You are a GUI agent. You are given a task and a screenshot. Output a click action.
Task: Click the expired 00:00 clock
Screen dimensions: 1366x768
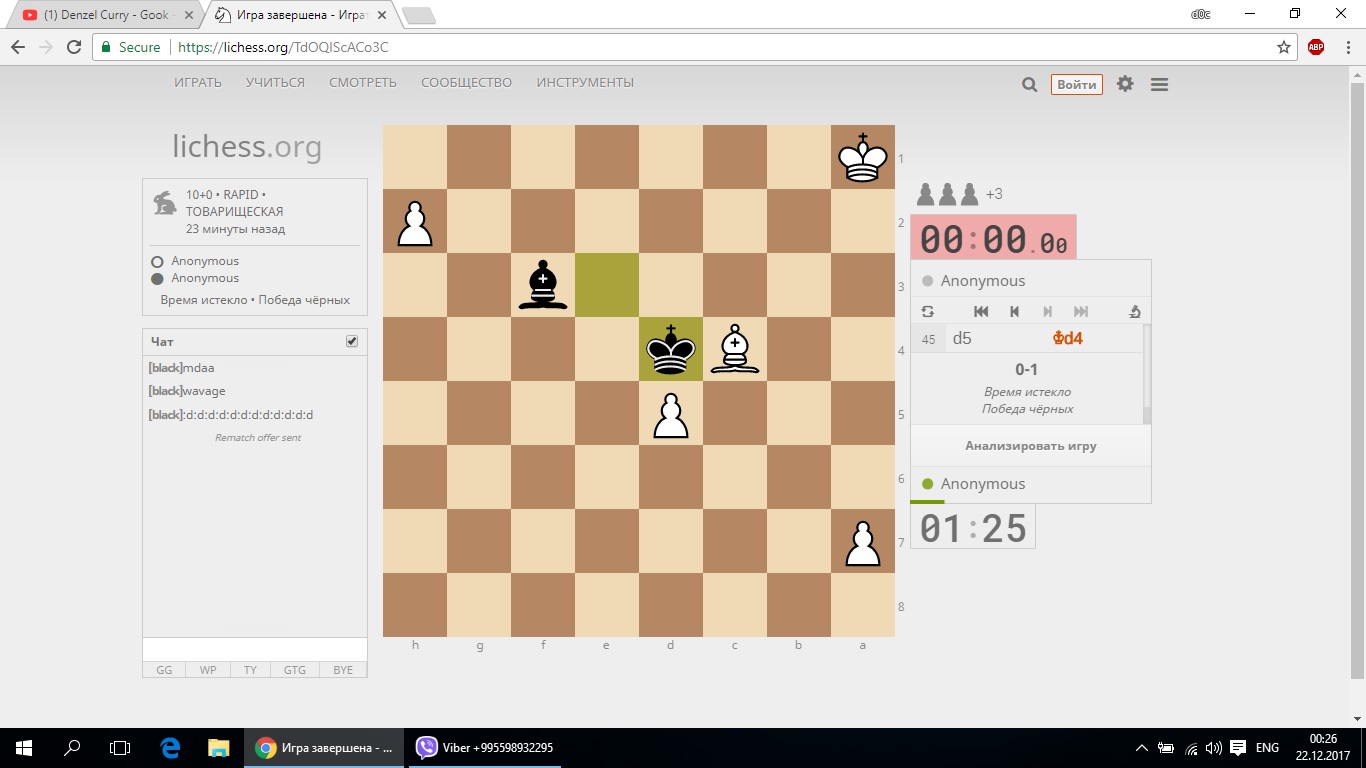click(x=993, y=240)
